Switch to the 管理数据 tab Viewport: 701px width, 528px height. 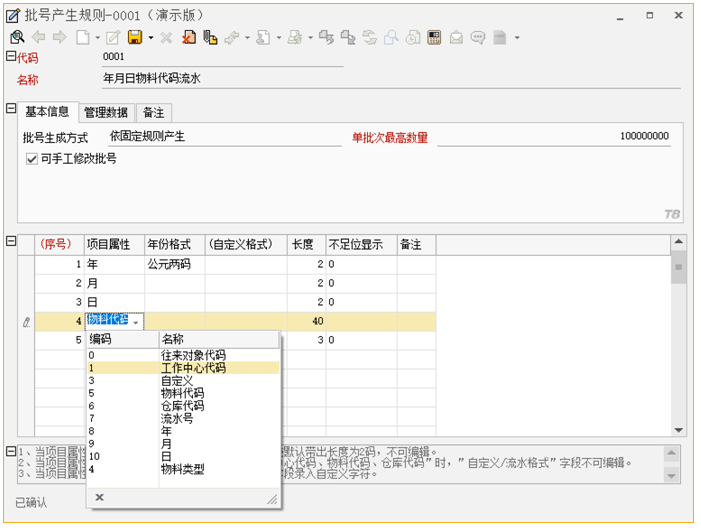click(105, 112)
